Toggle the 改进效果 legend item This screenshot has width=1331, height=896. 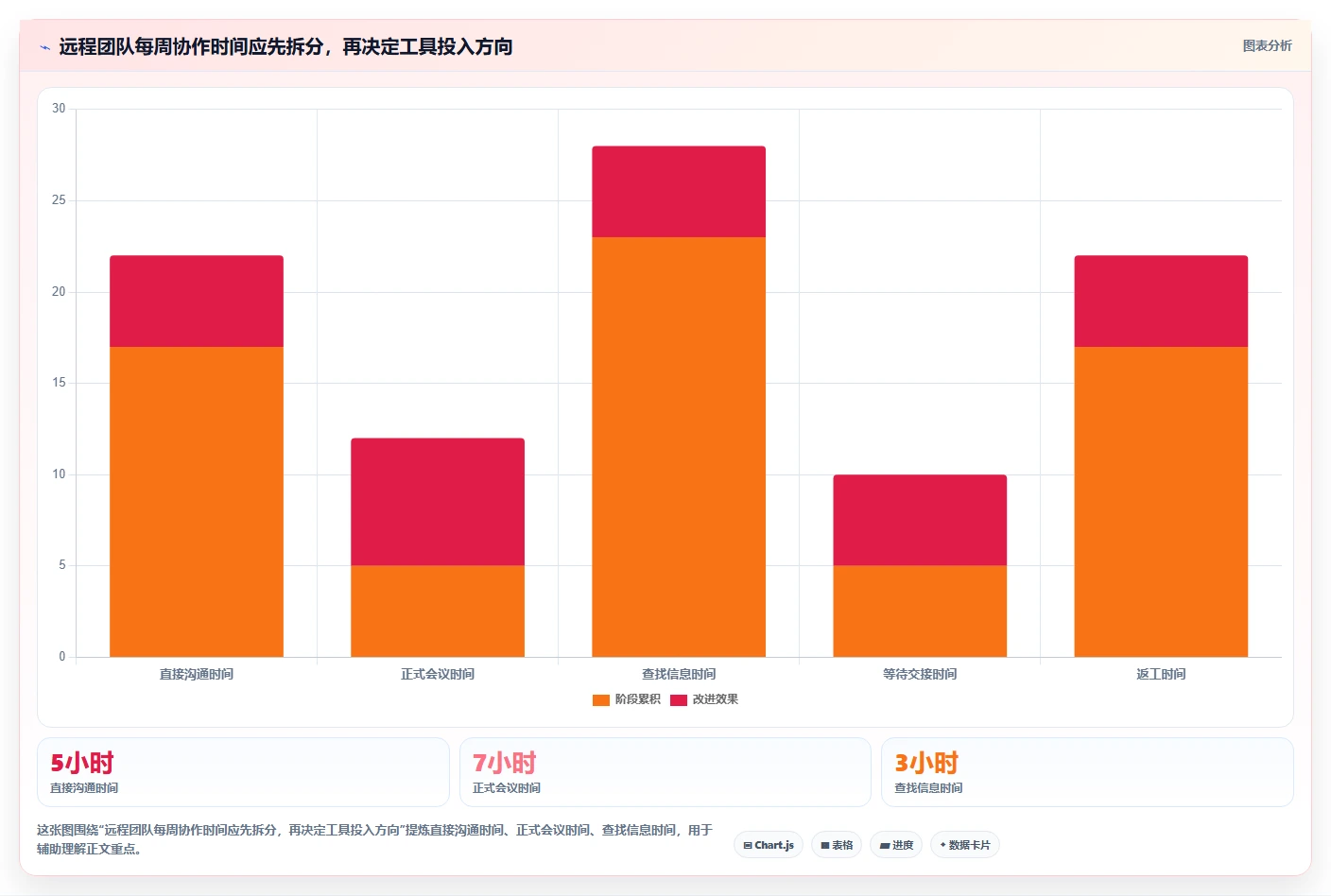[x=704, y=699]
